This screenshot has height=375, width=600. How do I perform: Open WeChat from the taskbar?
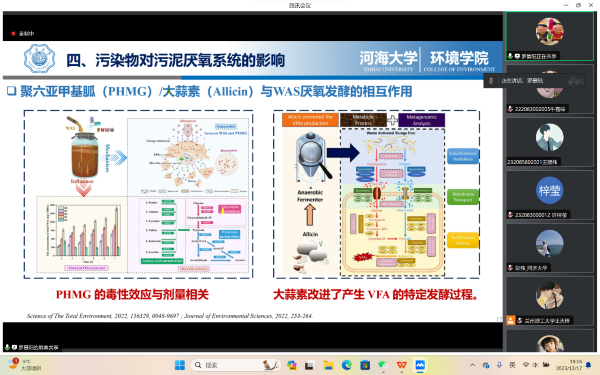tap(383, 365)
